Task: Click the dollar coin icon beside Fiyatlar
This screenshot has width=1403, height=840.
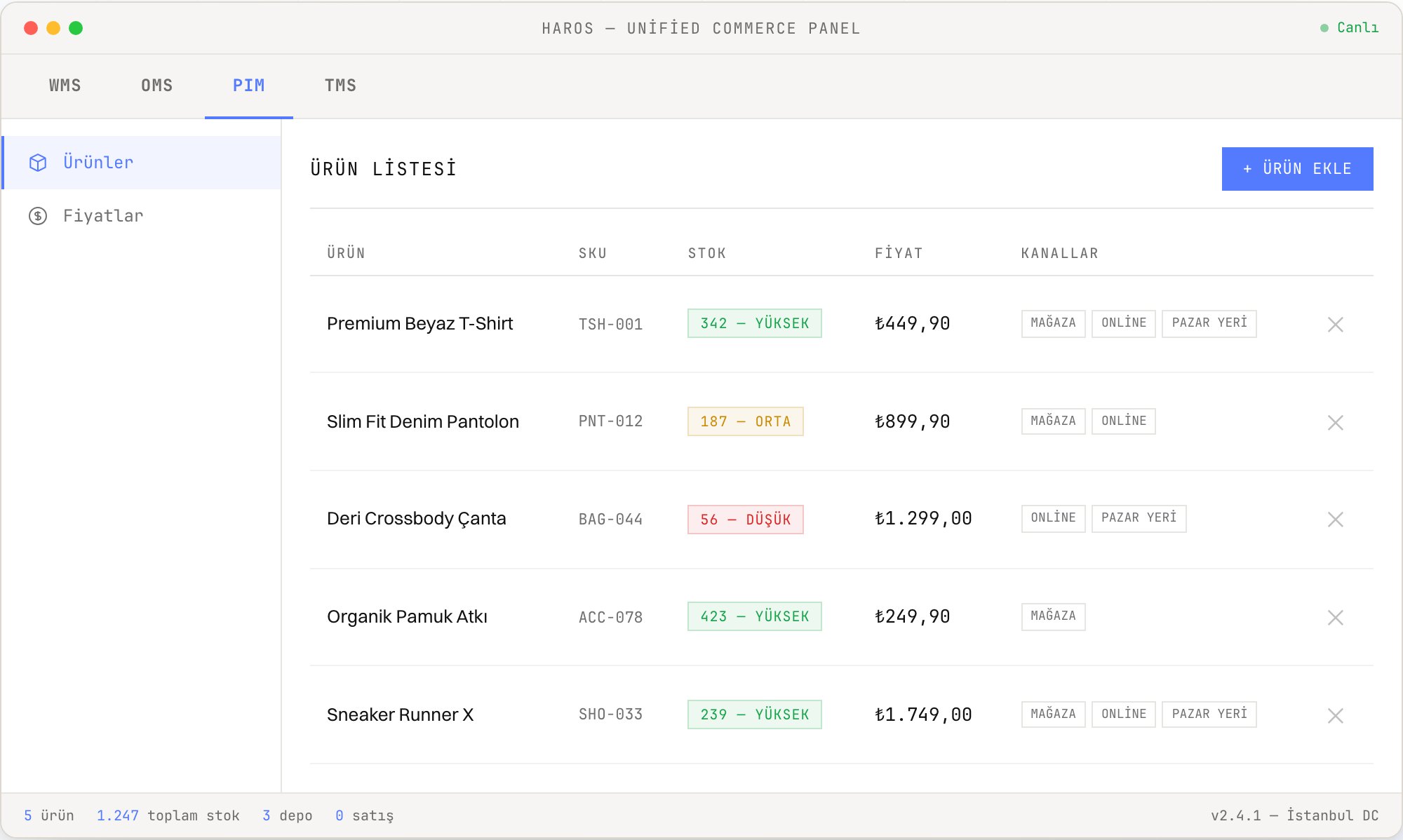Action: (38, 216)
